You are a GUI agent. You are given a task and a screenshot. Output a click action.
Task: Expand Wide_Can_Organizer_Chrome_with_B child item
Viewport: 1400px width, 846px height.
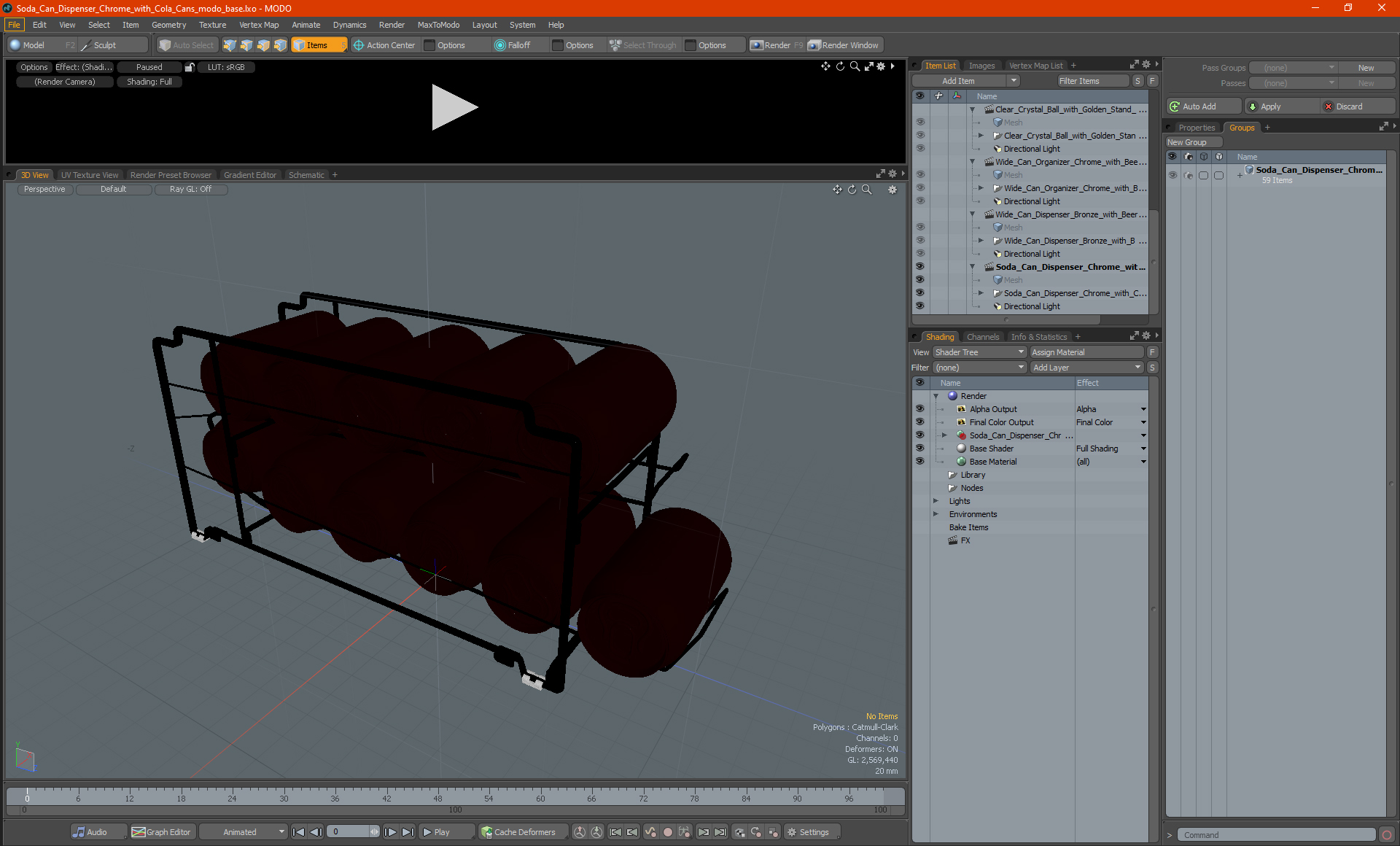click(981, 188)
